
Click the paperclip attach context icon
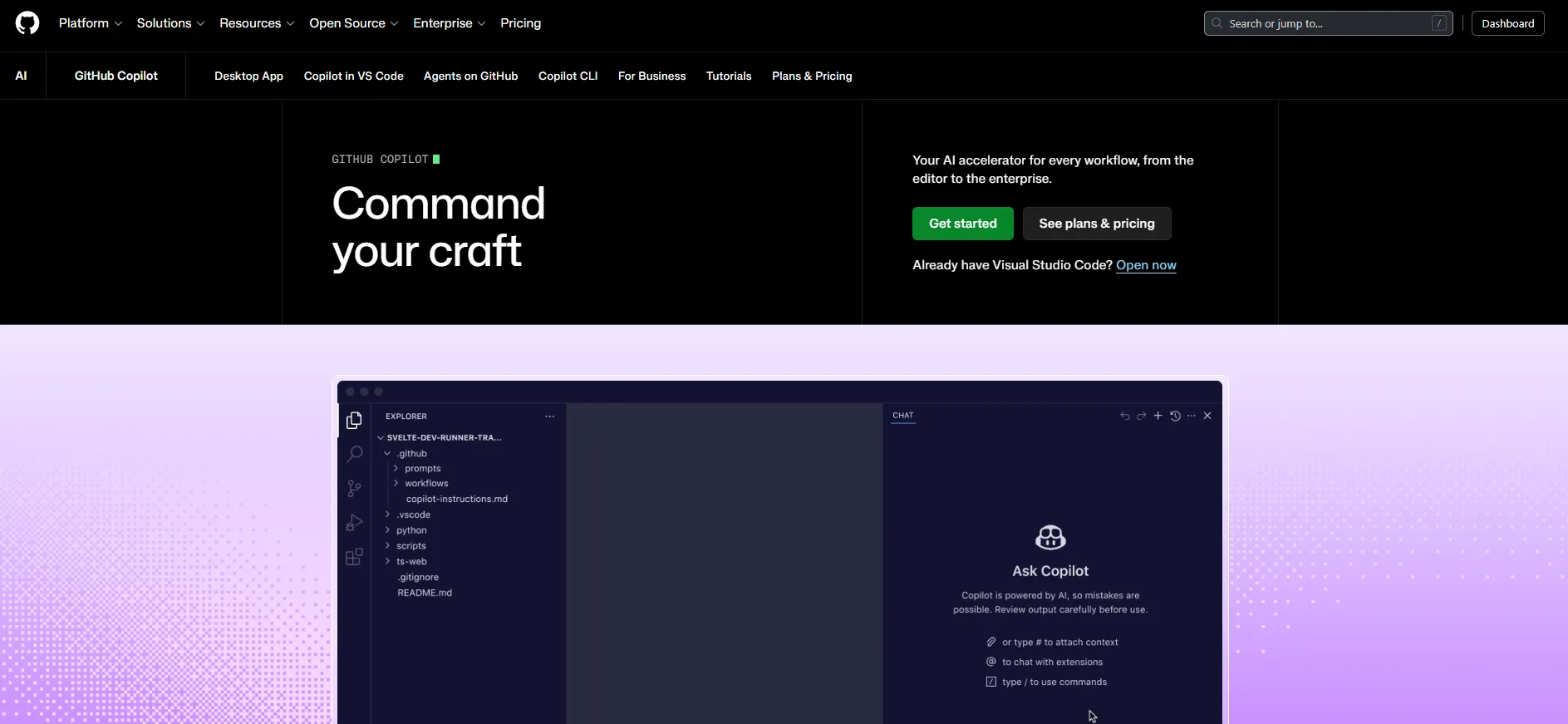tap(991, 642)
